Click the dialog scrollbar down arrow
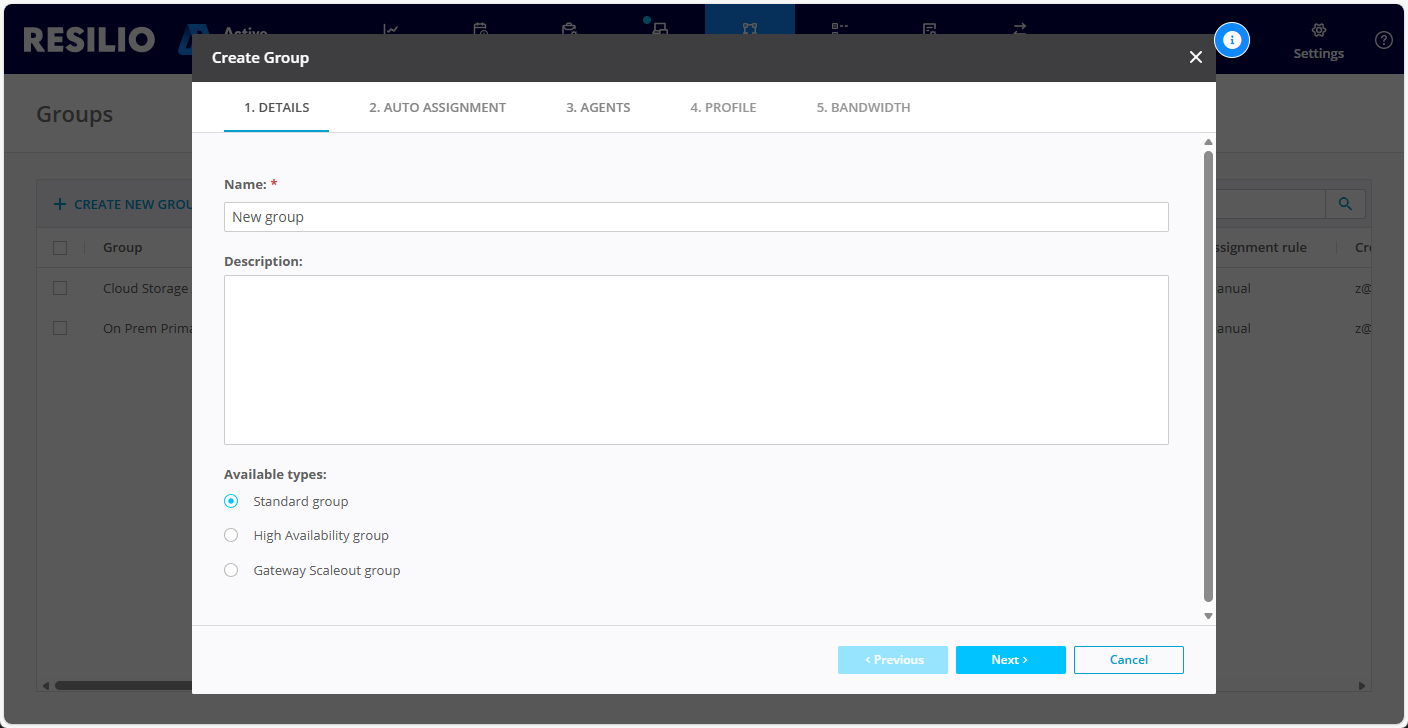Screen dimensions: 1408x728 tap(1208, 616)
